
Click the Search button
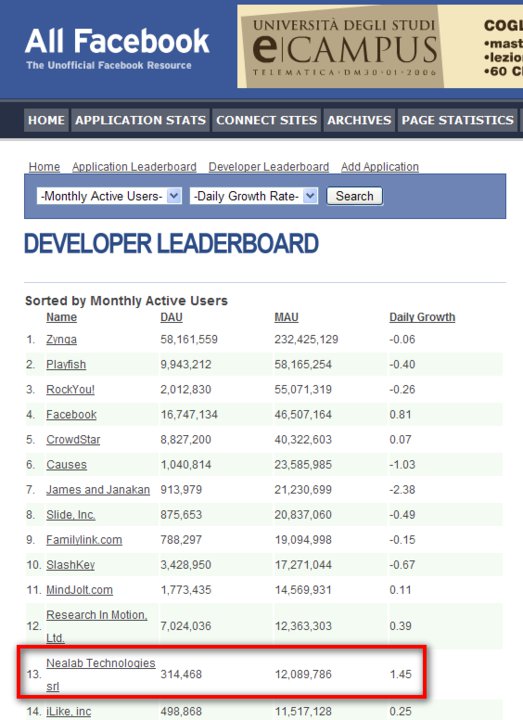(x=354, y=196)
